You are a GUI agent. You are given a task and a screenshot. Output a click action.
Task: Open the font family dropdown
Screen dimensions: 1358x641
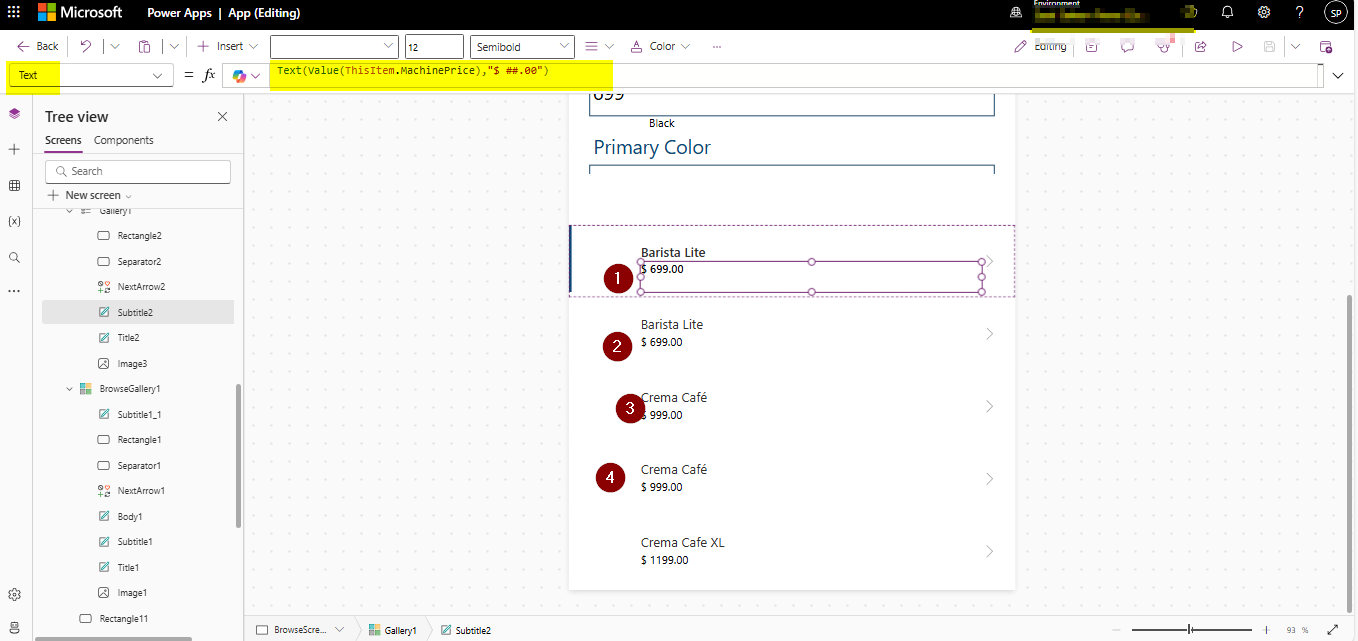[334, 46]
